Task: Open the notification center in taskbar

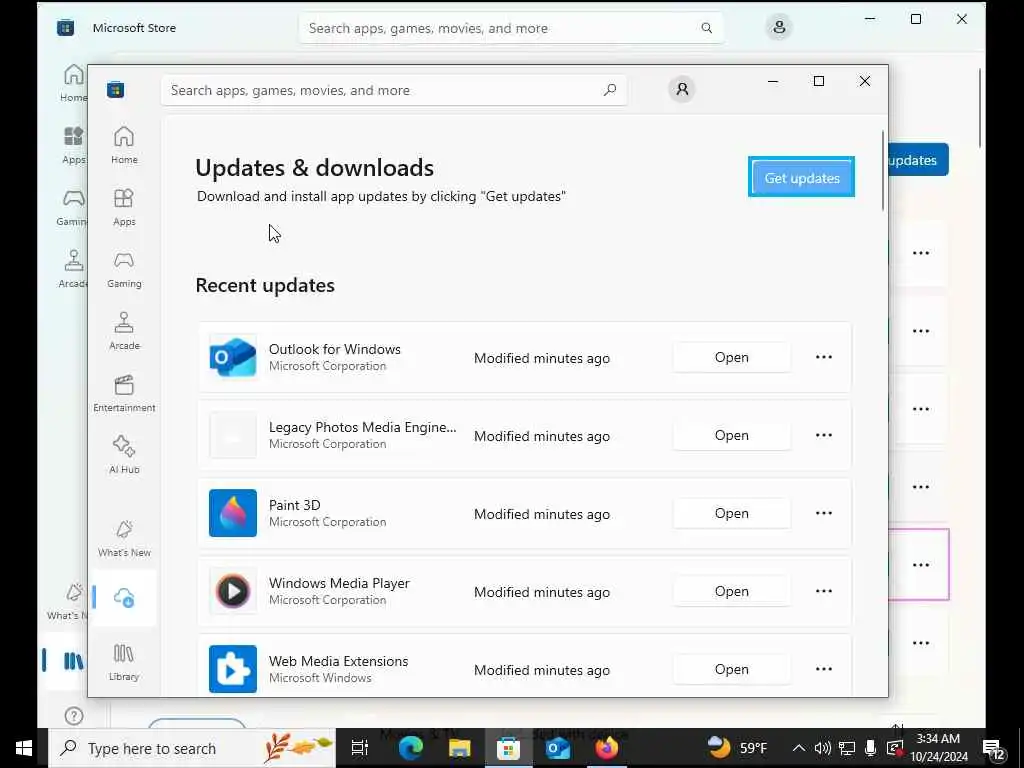Action: (994, 748)
